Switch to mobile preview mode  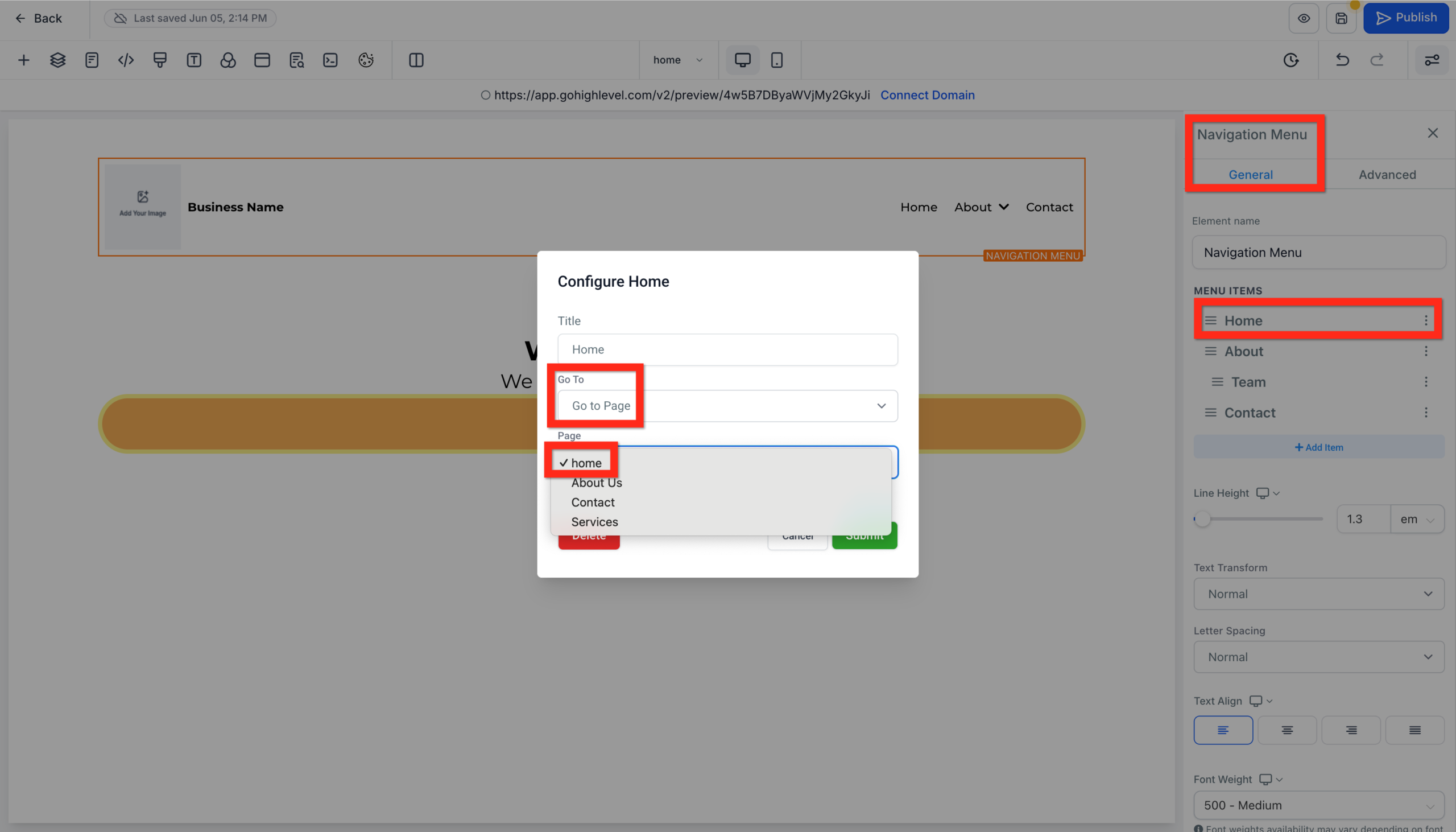click(x=777, y=59)
